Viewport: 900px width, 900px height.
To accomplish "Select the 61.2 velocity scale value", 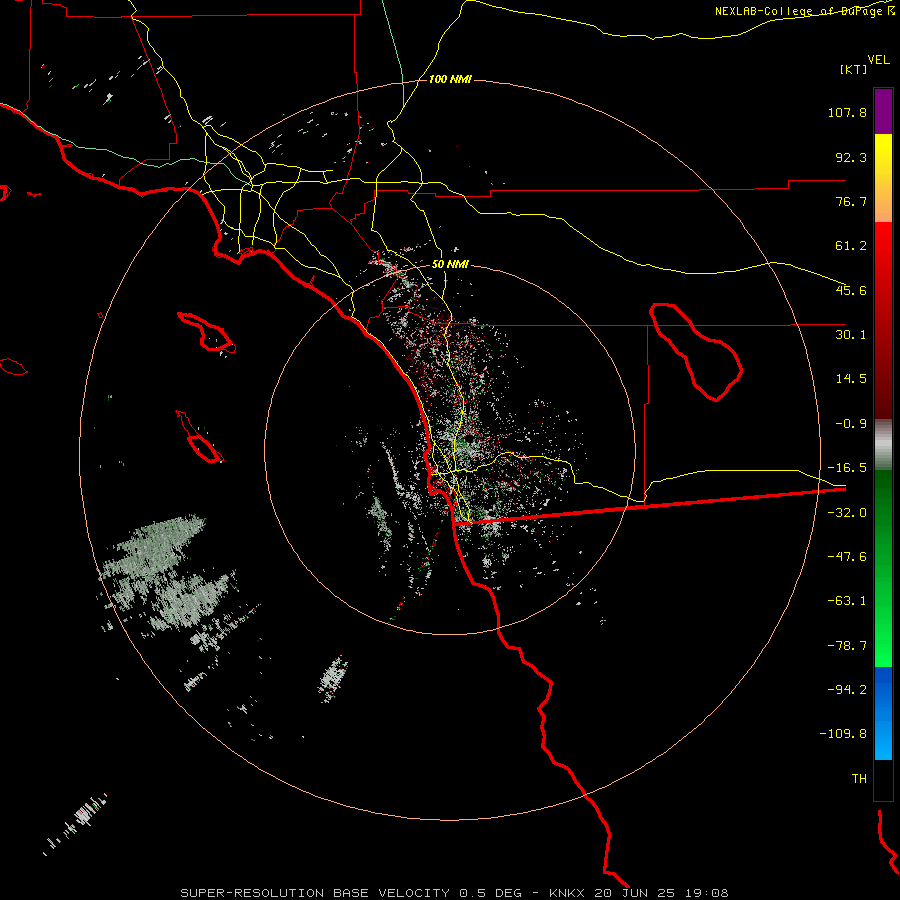I will tap(851, 246).
